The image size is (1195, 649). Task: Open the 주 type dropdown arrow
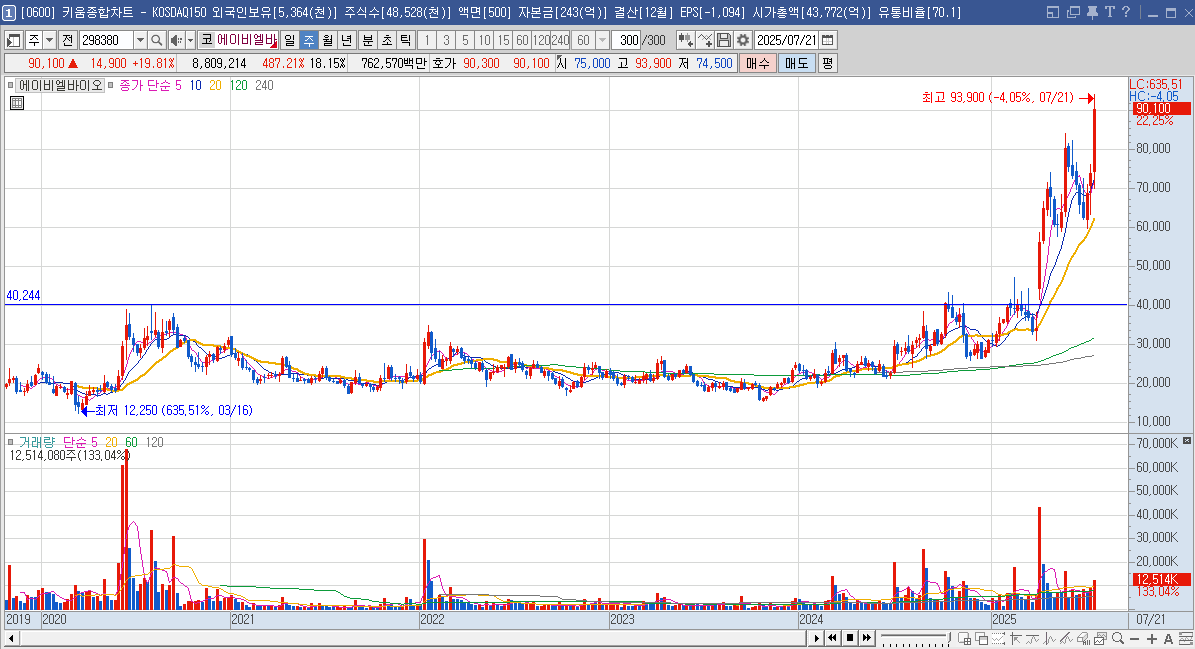tap(50, 40)
